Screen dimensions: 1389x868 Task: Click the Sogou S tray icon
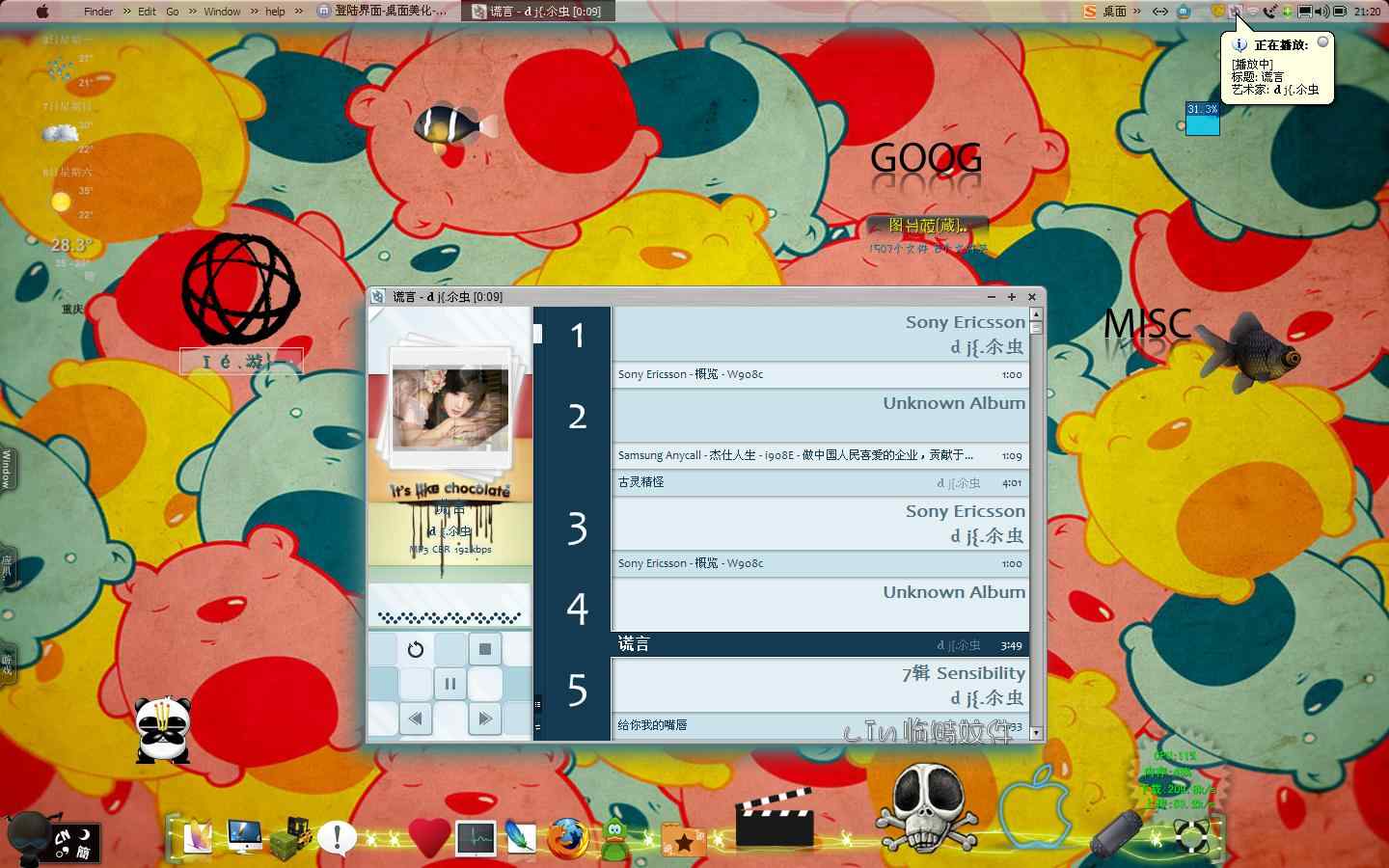1090,12
